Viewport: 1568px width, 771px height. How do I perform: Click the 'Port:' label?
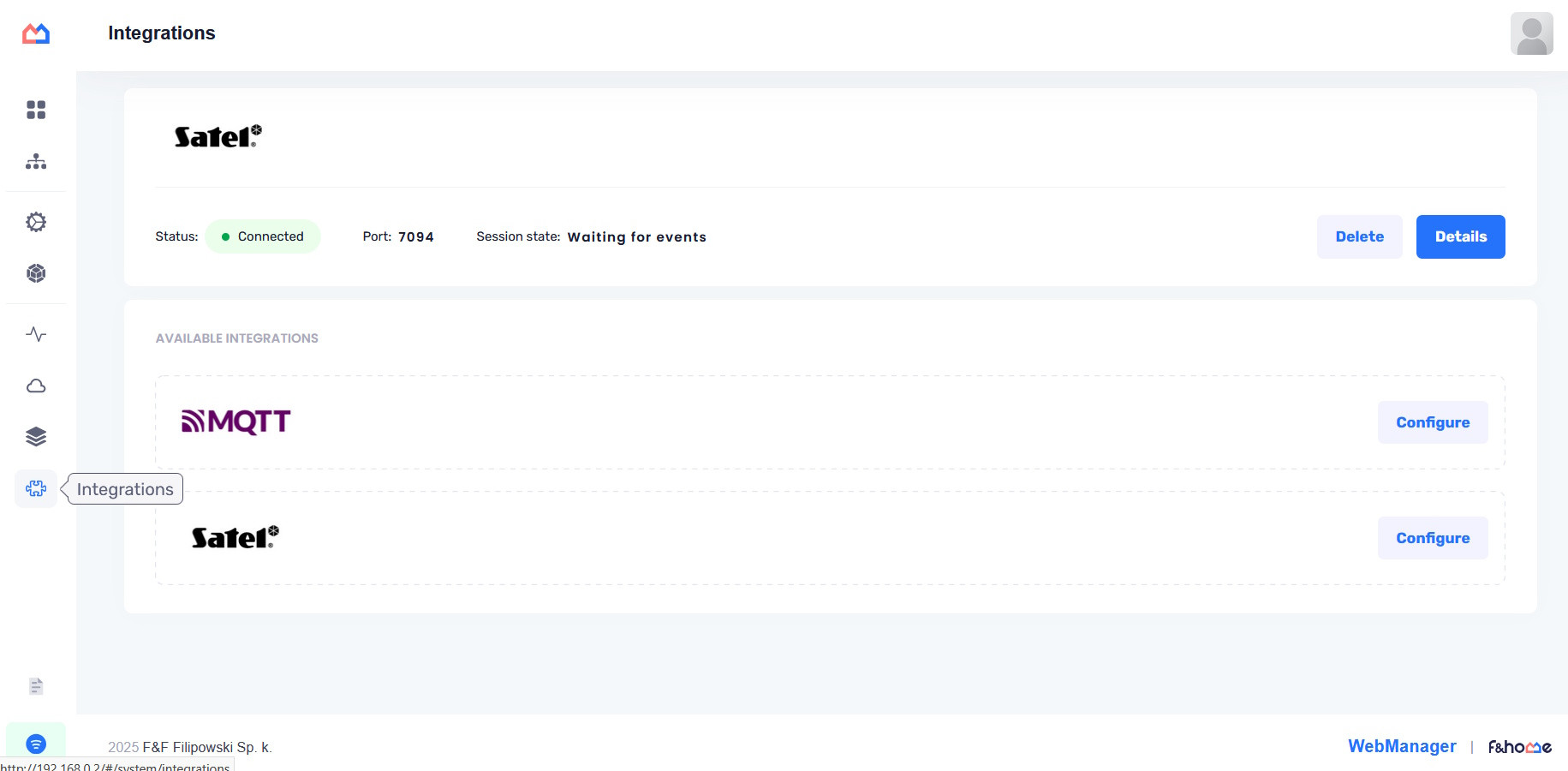click(x=377, y=236)
